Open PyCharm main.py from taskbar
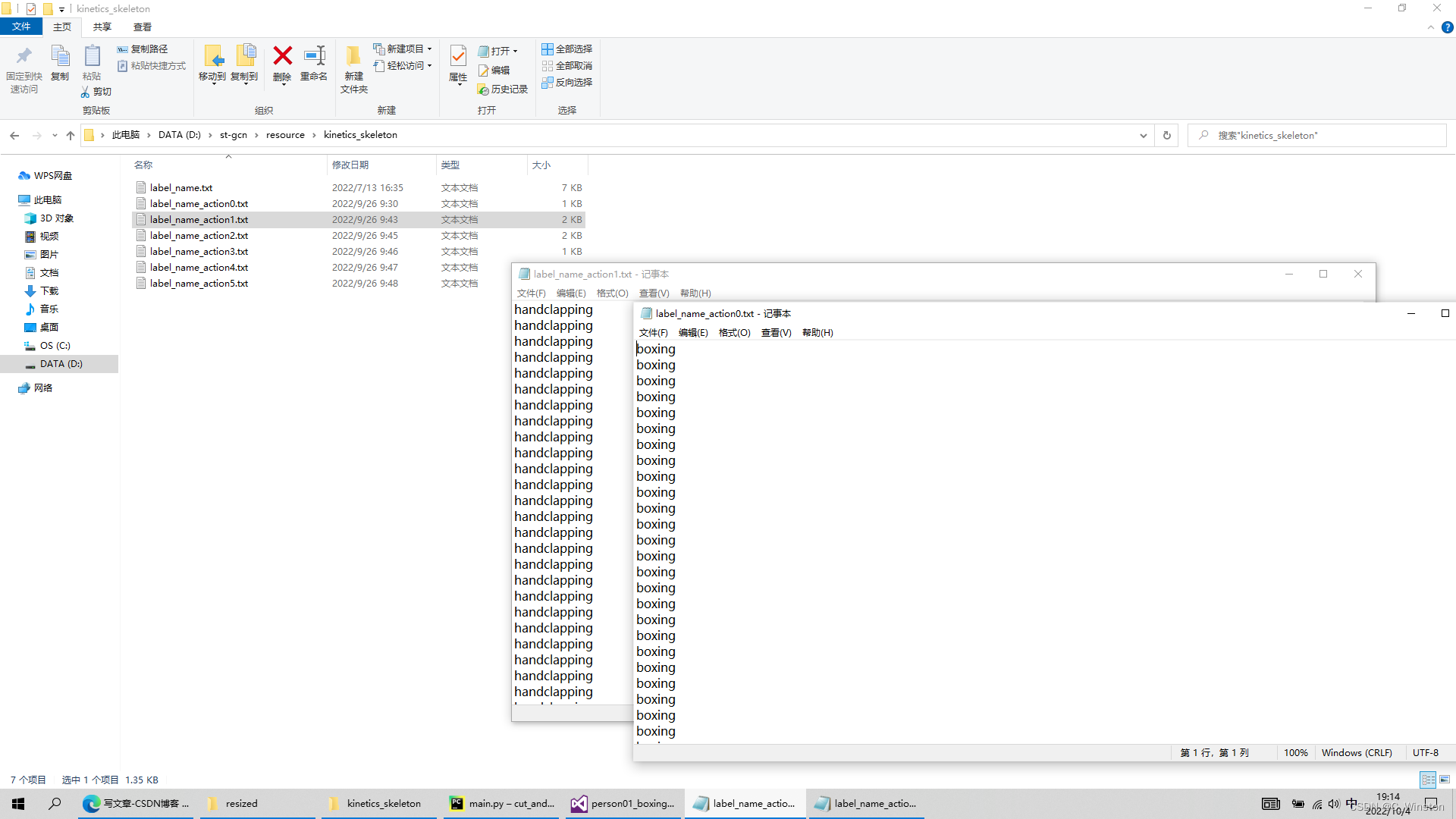Viewport: 1456px width, 819px height. 502,804
